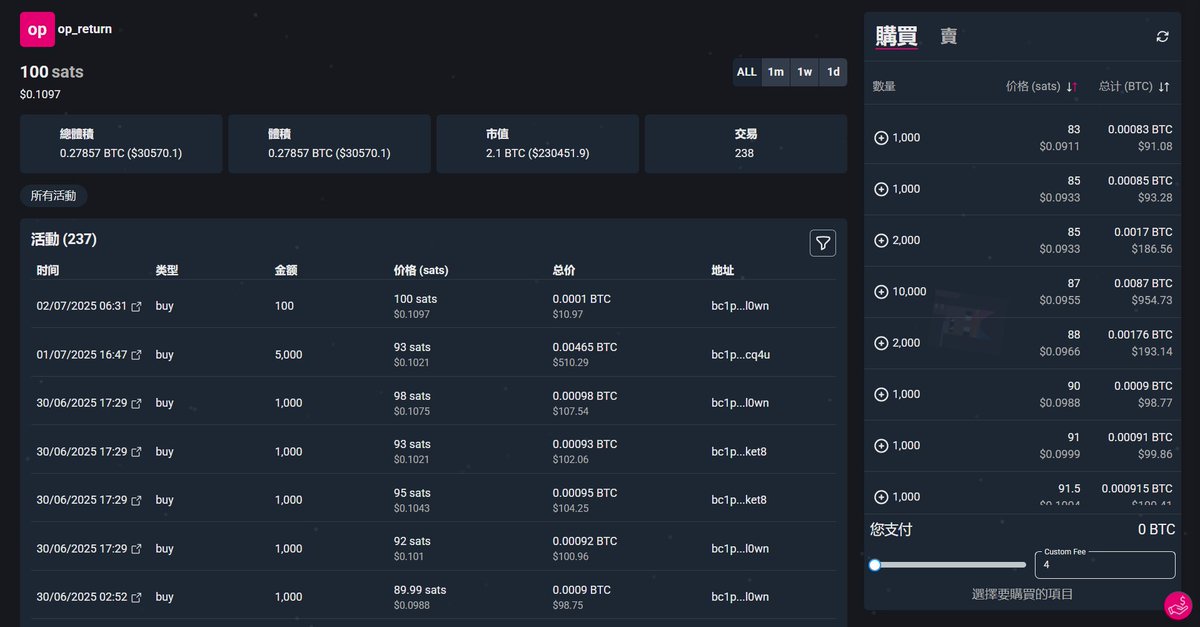The height and width of the screenshot is (627, 1200).
Task: Click the 市值 market cap card
Action: tap(537, 144)
